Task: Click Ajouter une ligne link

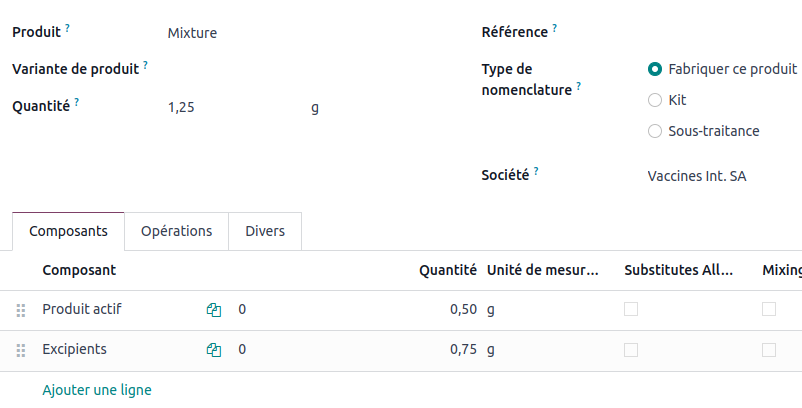Action: (97, 390)
